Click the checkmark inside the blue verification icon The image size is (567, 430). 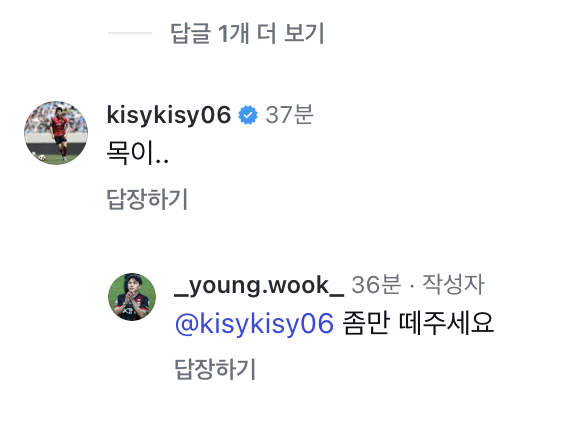248,115
